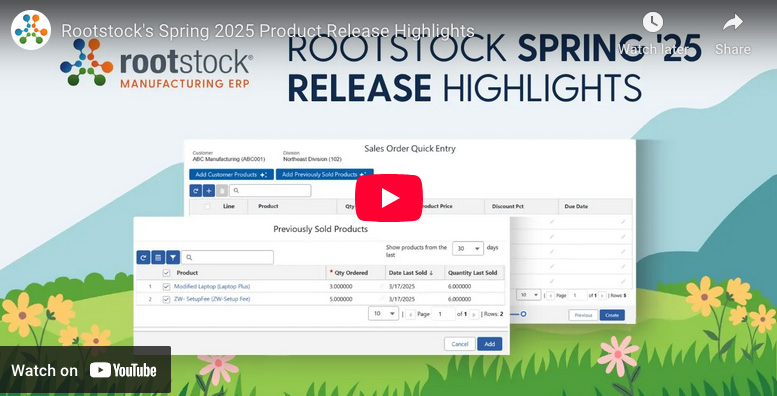Click the Watch later clock icon

[653, 22]
